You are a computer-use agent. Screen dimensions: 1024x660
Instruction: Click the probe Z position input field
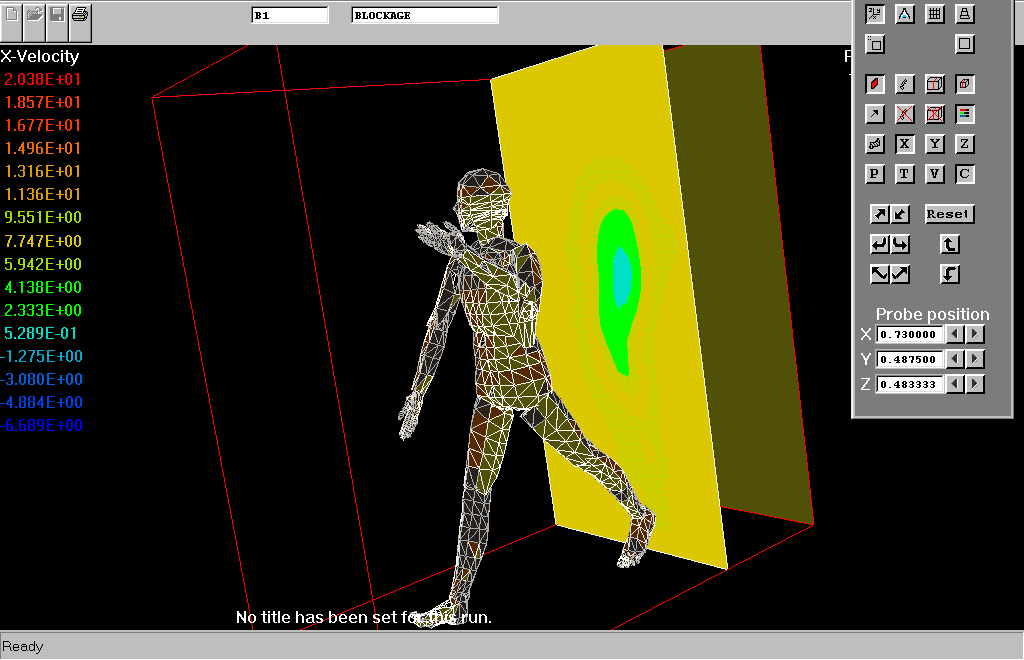(x=909, y=384)
